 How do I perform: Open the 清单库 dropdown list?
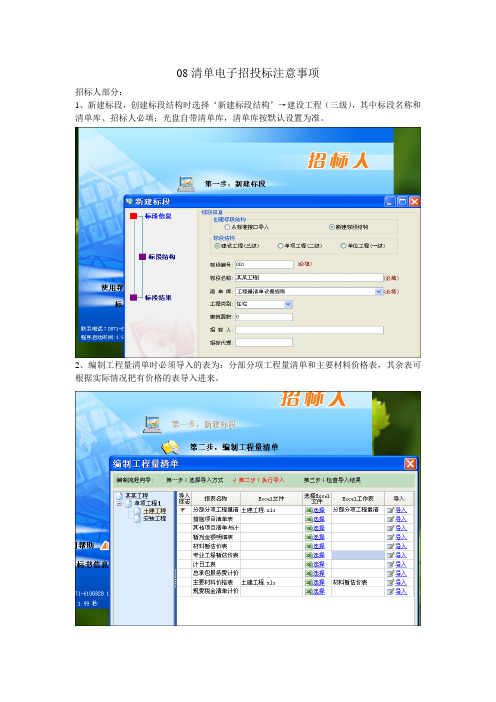(378, 291)
